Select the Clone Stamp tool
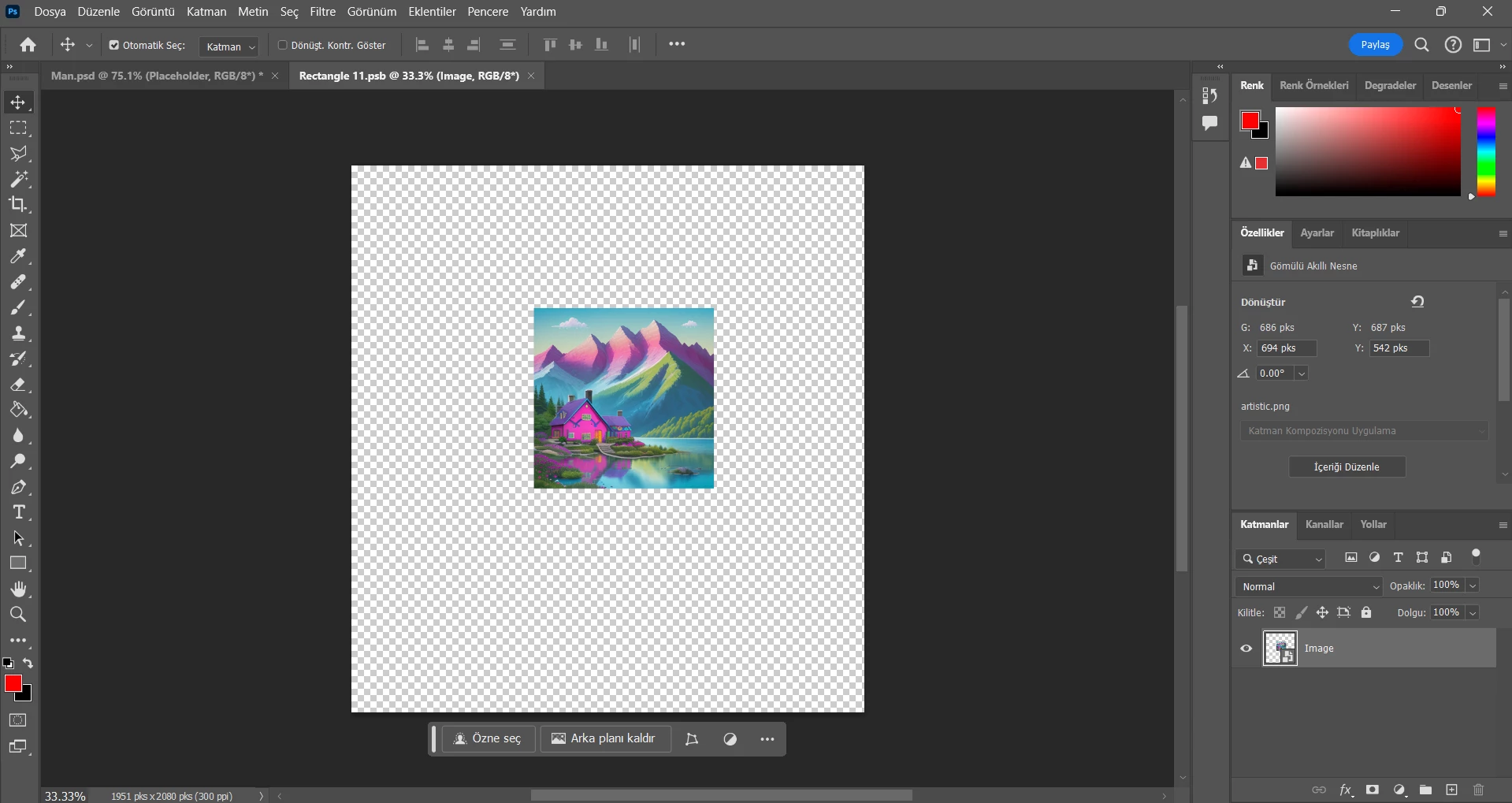 coord(18,333)
